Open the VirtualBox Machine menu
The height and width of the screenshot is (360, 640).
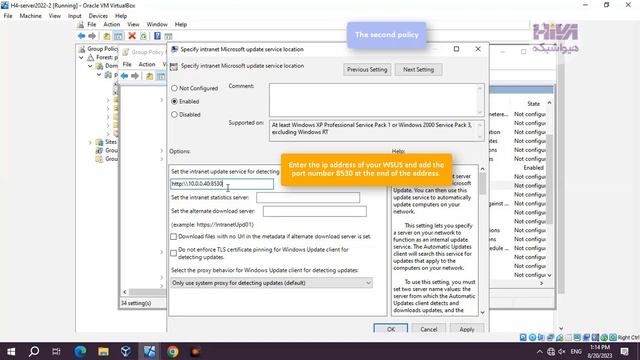pos(31,16)
